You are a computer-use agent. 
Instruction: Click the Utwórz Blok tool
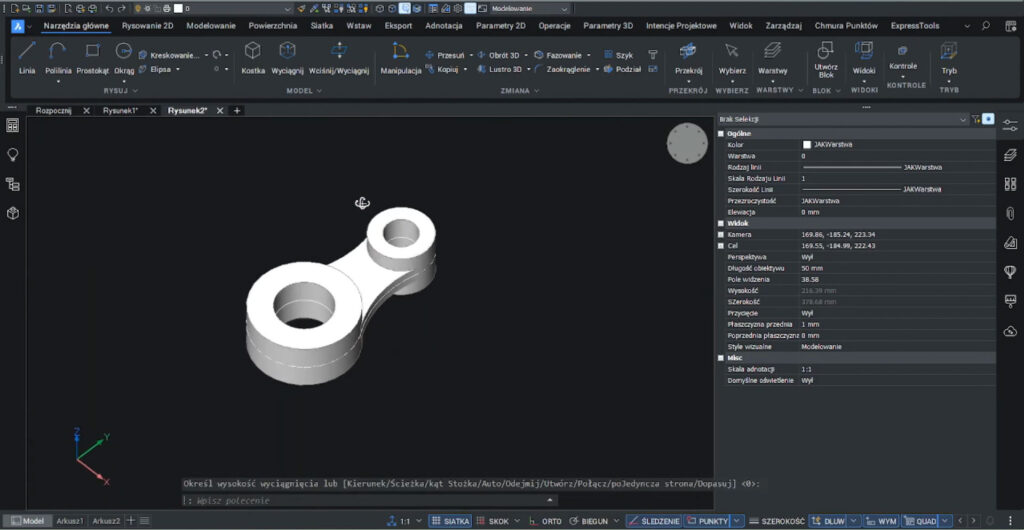[825, 59]
